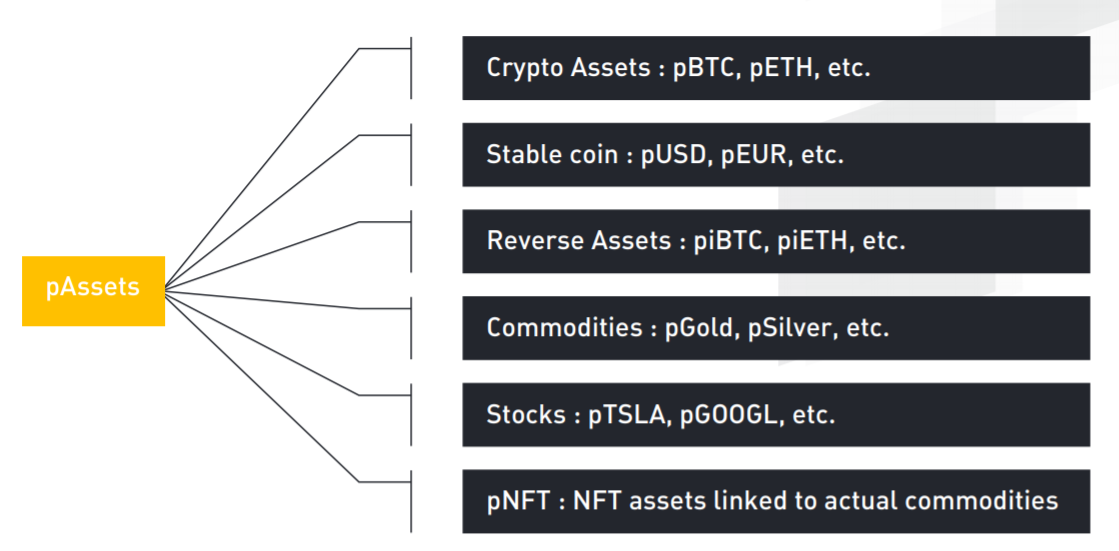The width and height of the screenshot is (1119, 551).
Task: Open the Reverse Assets piBTC bar
Action: (776, 241)
